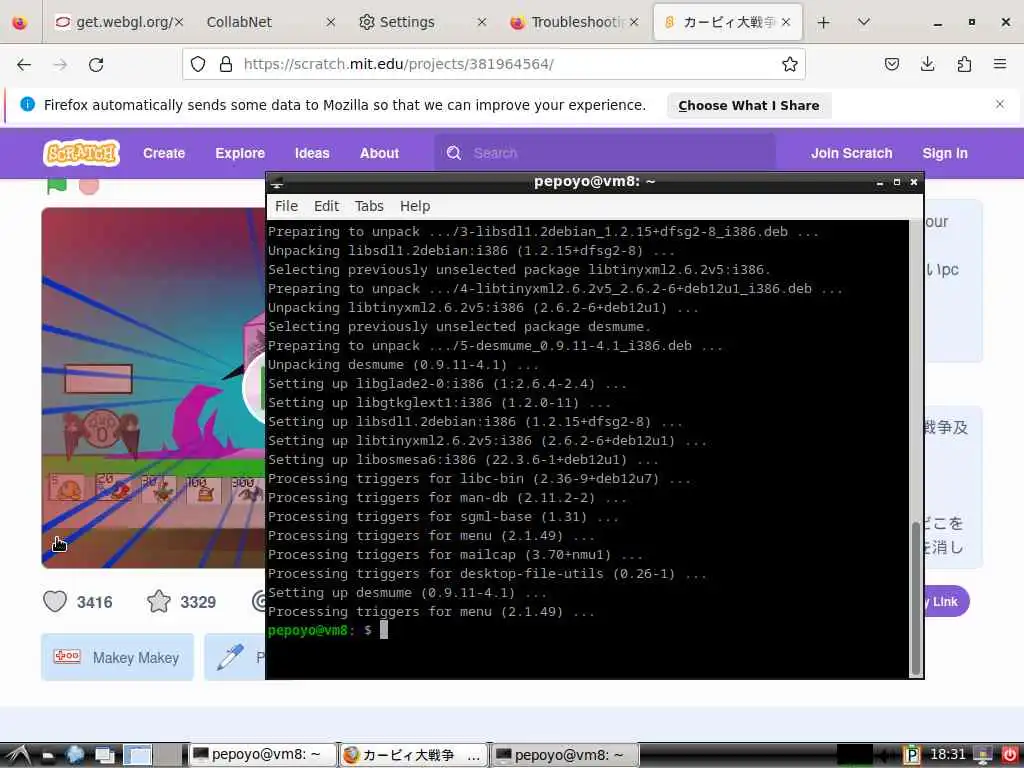The width and height of the screenshot is (1024, 768).
Task: Click the red power logout icon
Action: click(x=1009, y=755)
